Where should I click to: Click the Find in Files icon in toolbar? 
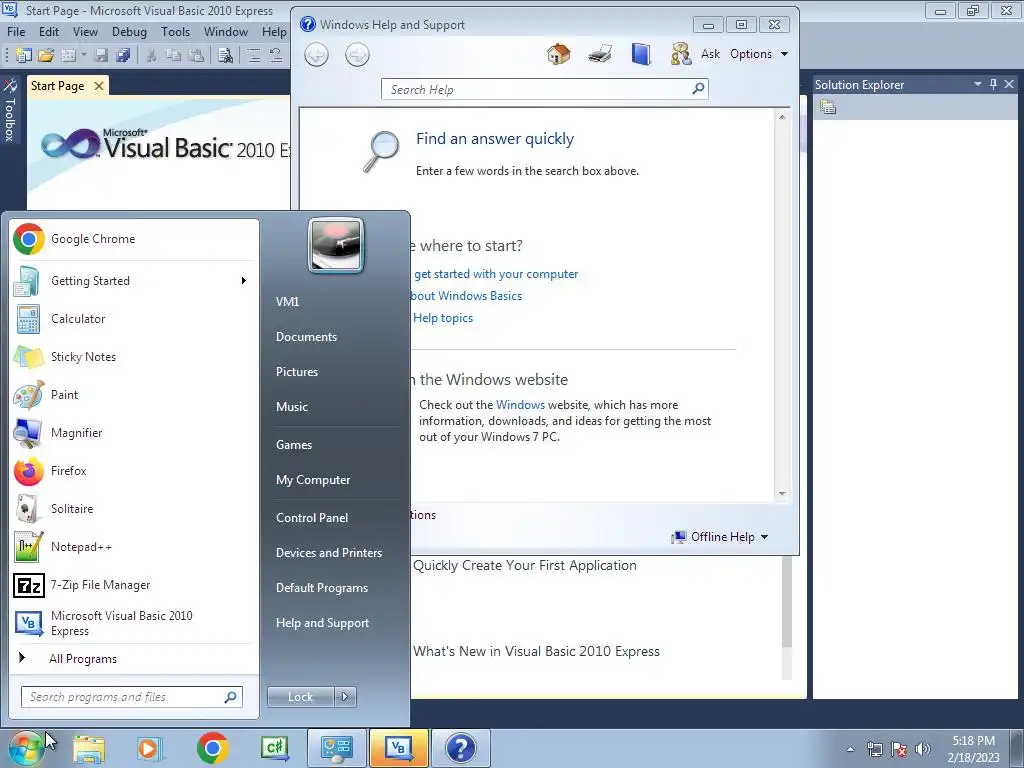tap(226, 56)
